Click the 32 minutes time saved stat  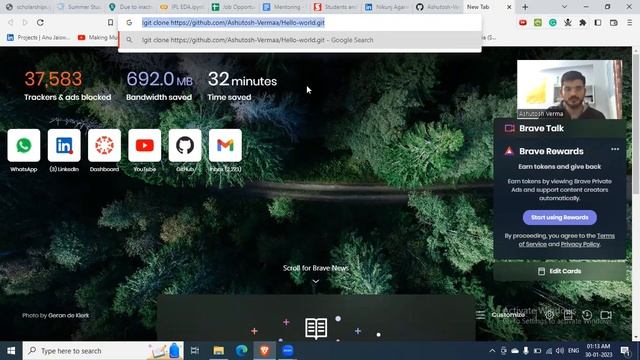(242, 86)
